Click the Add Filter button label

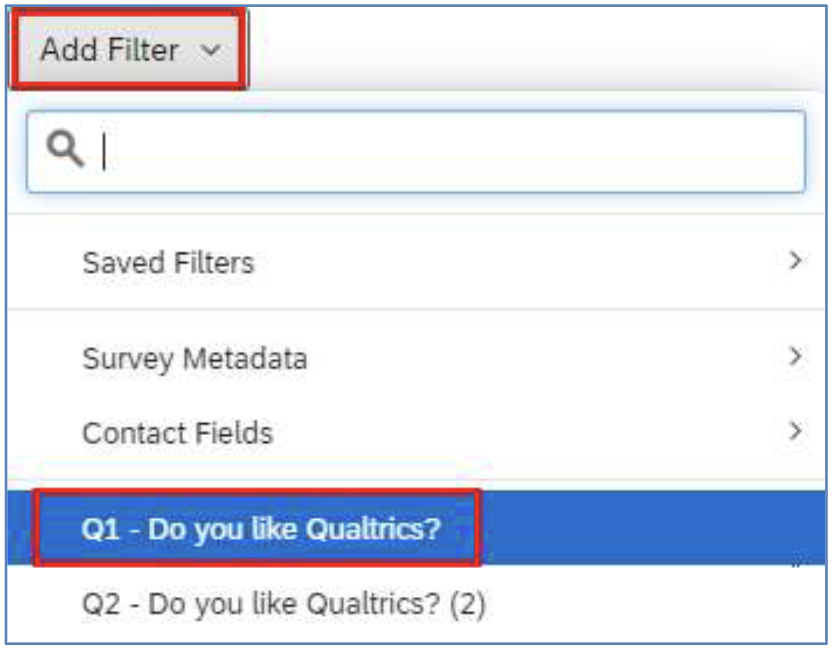pos(109,50)
